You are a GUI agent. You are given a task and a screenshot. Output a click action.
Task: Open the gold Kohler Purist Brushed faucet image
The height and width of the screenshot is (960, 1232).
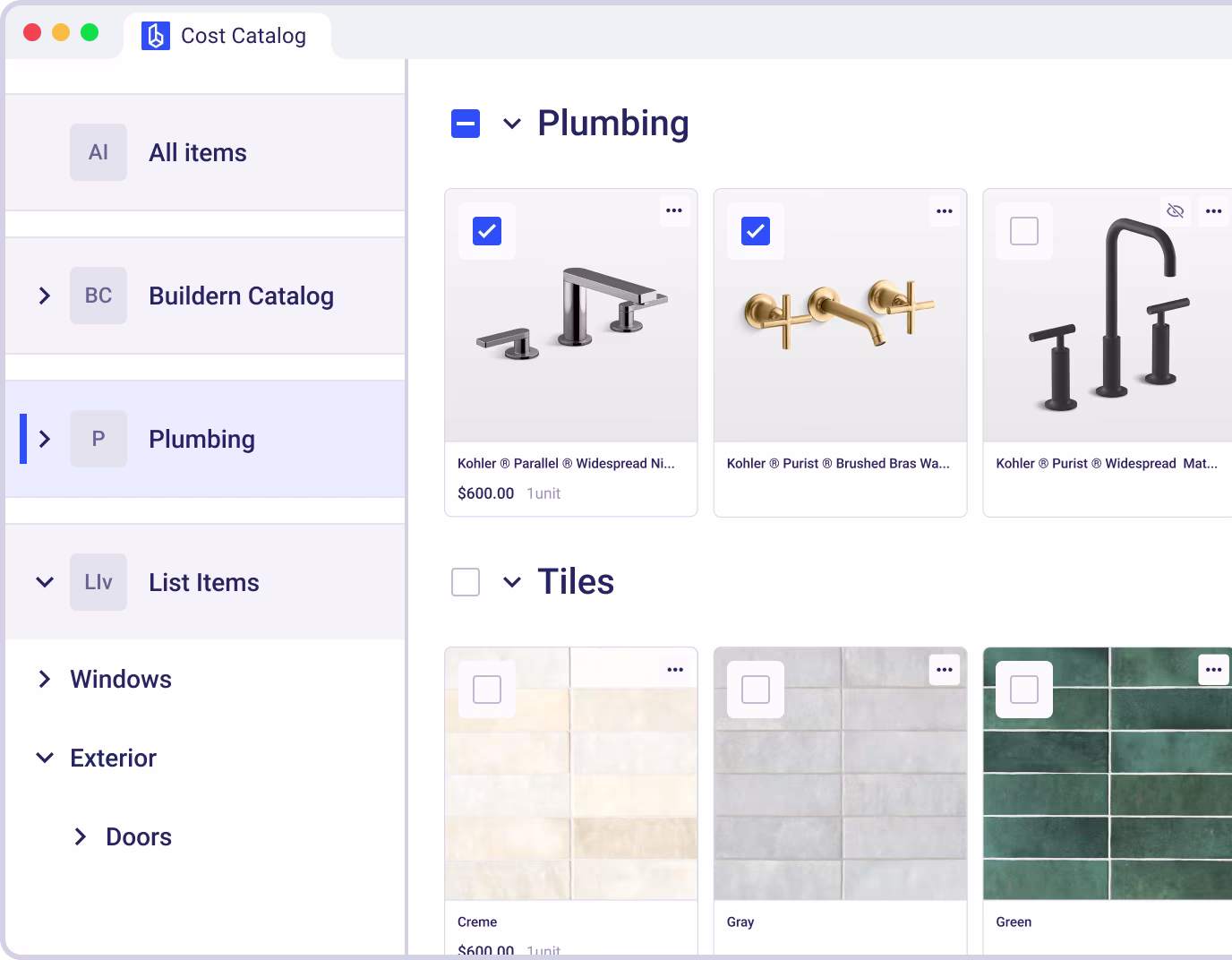[840, 315]
